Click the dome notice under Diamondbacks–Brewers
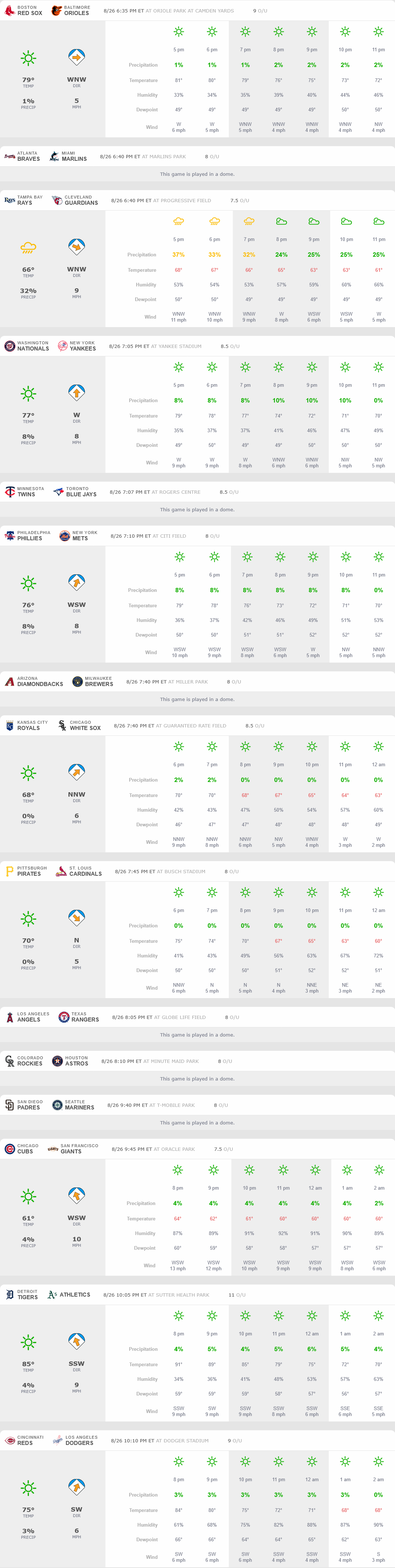The width and height of the screenshot is (395, 1568). (x=197, y=699)
